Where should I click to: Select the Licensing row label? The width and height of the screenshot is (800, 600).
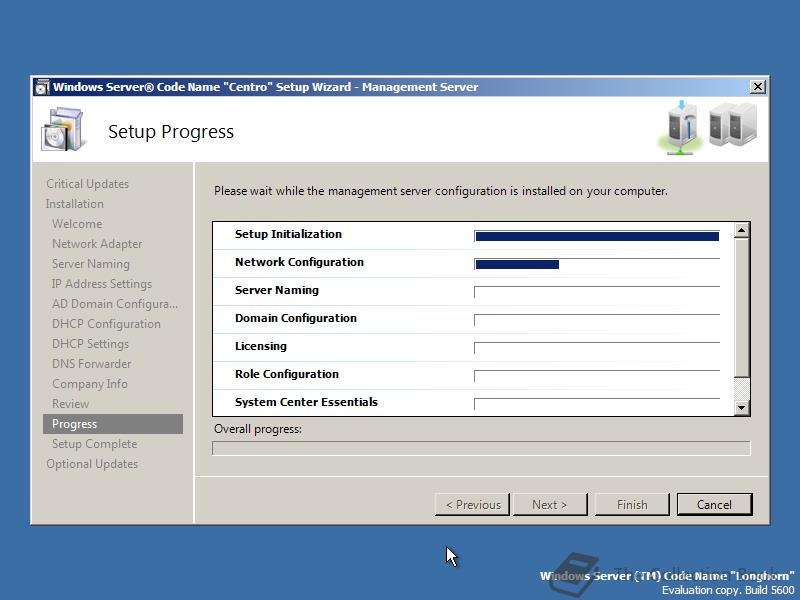[x=261, y=346]
